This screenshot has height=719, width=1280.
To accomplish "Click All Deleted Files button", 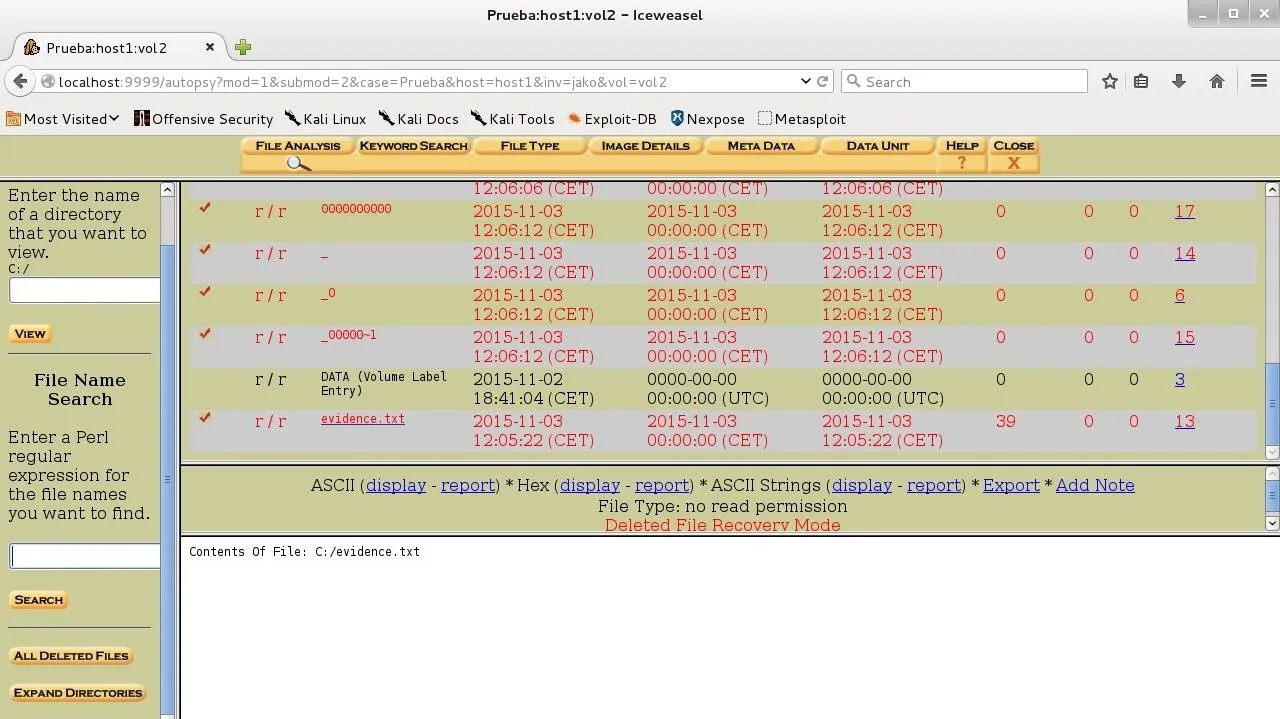I will (x=71, y=656).
